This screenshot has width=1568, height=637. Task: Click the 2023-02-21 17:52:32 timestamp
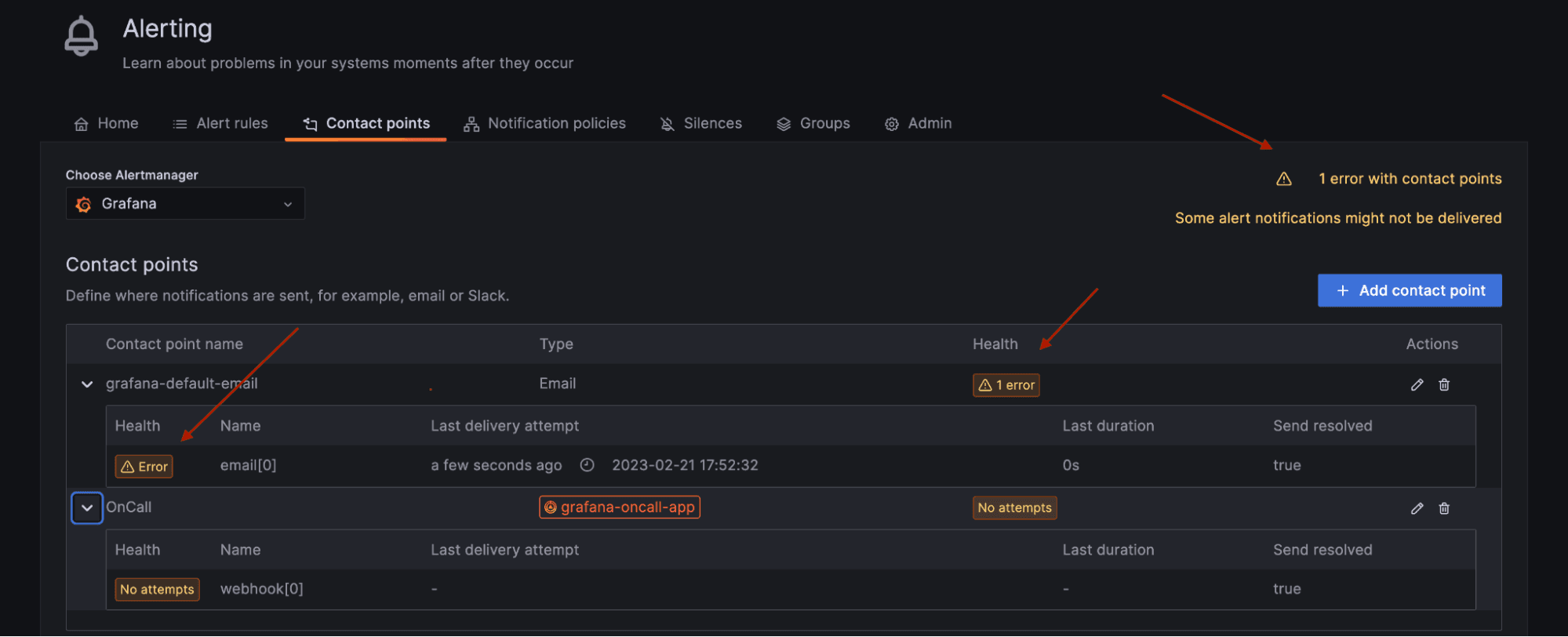click(x=685, y=465)
